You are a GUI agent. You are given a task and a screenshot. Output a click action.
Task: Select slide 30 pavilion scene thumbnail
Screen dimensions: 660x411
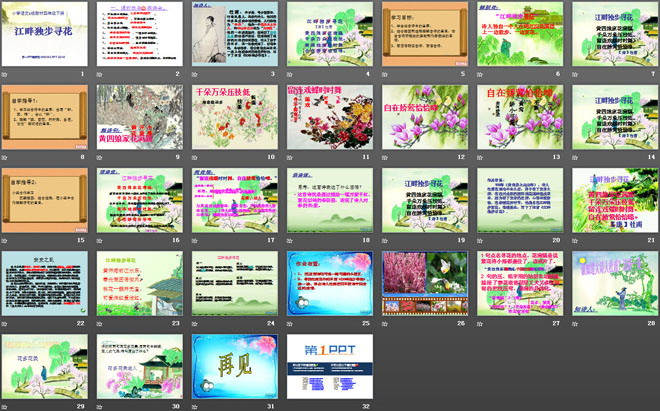(140, 366)
